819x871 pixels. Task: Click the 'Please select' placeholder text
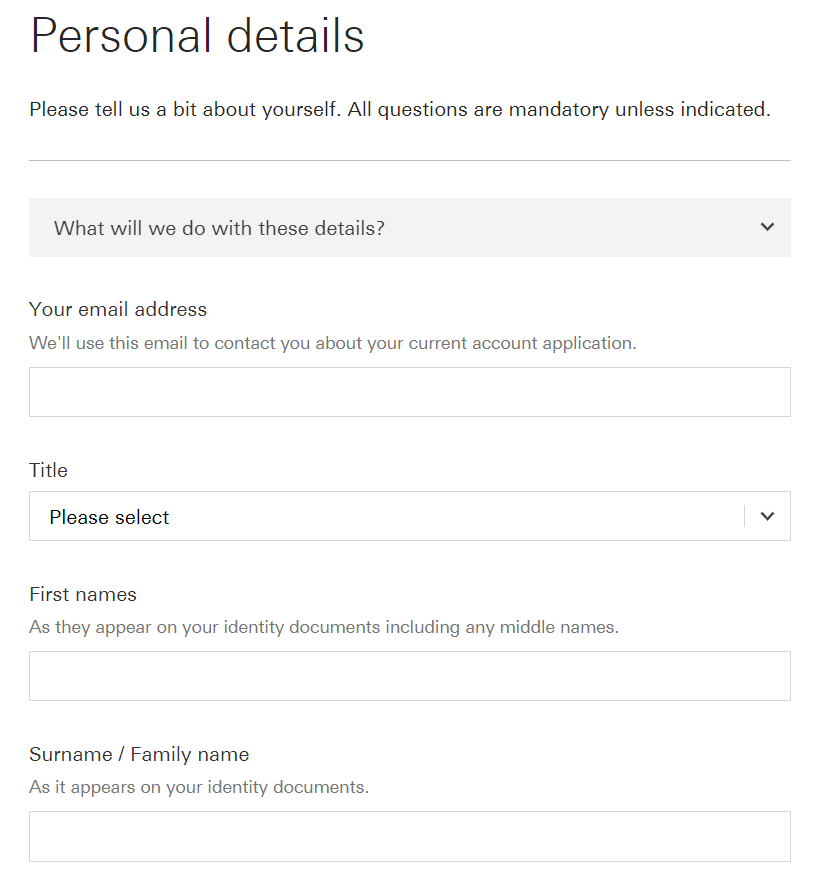tap(109, 517)
